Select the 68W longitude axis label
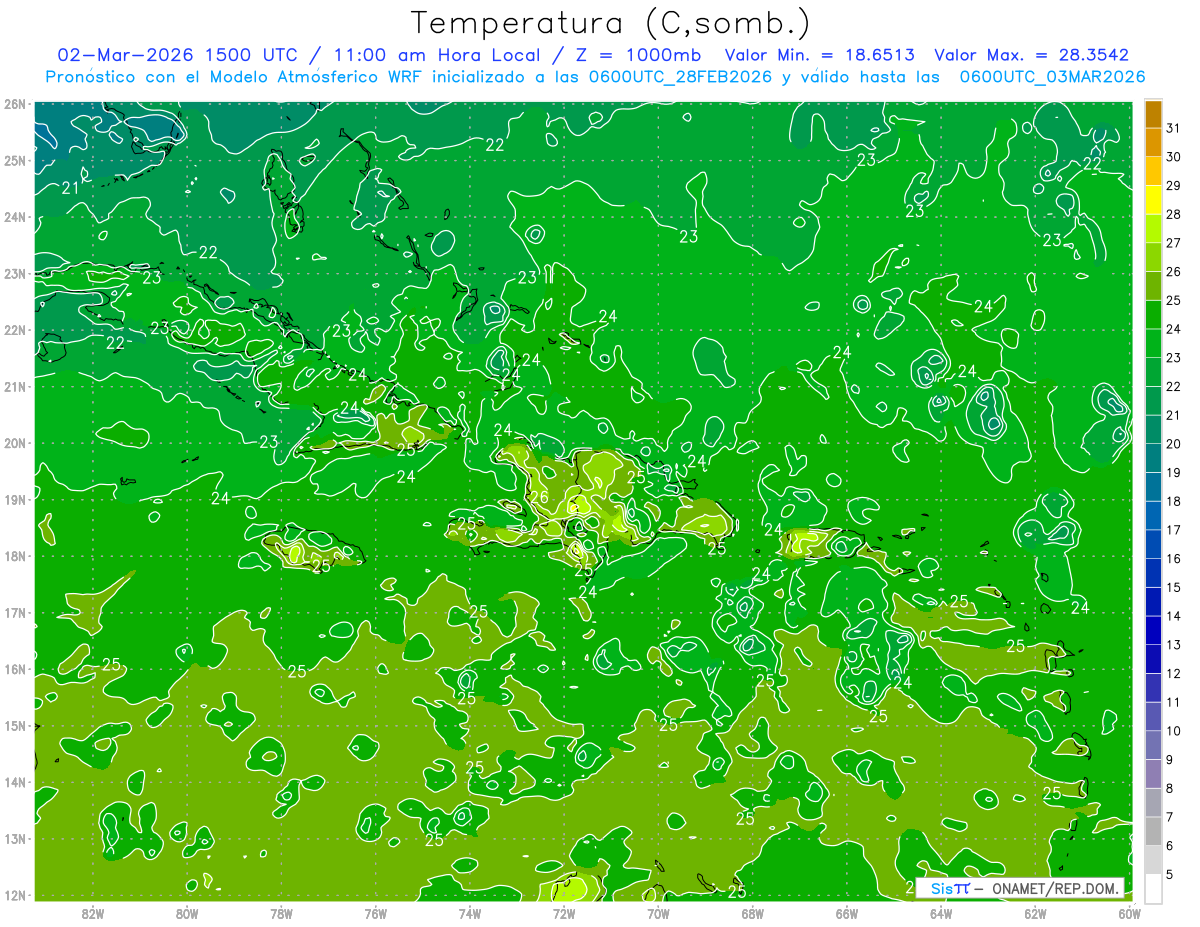 pos(752,912)
